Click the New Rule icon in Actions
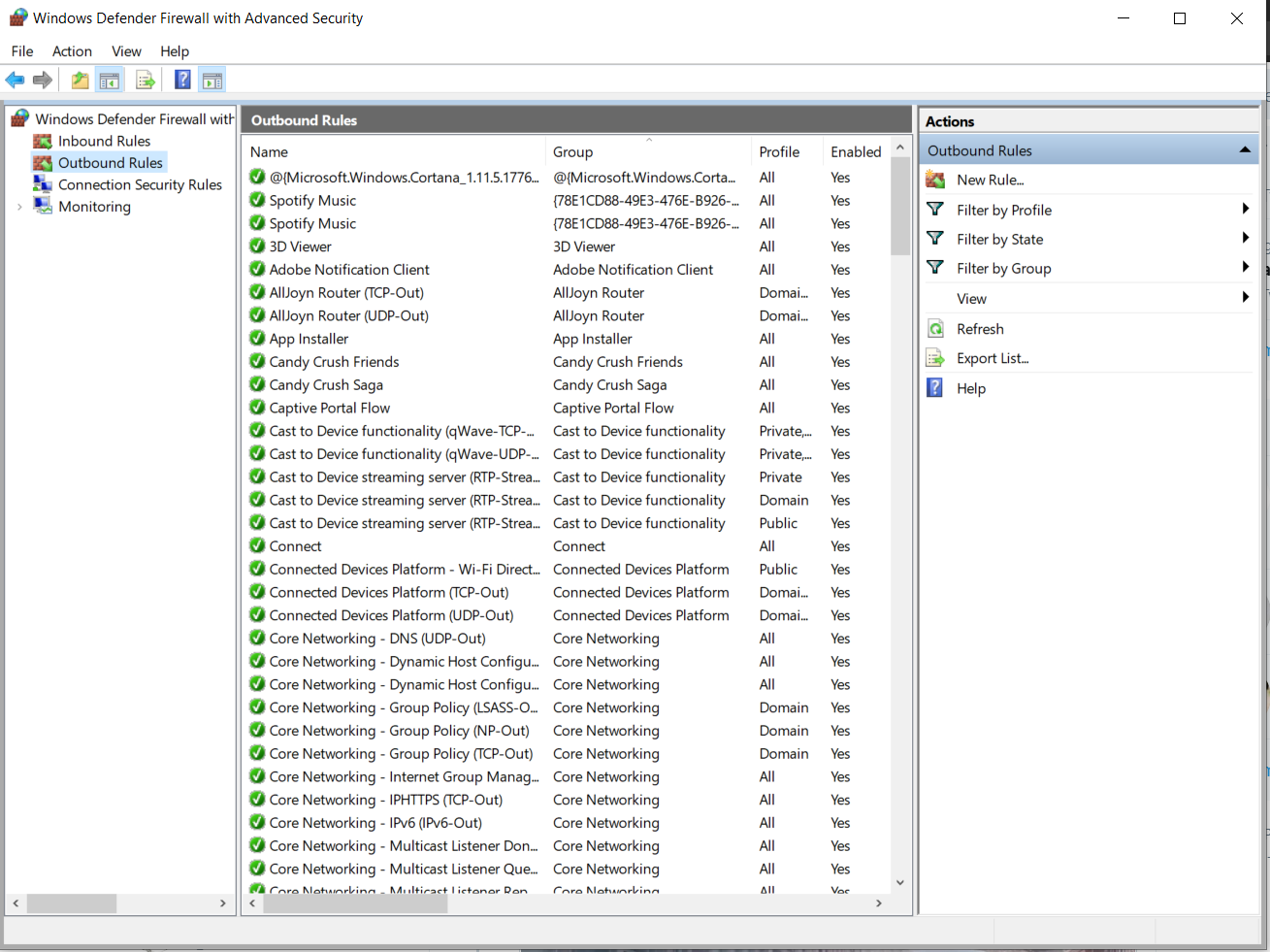 (935, 180)
